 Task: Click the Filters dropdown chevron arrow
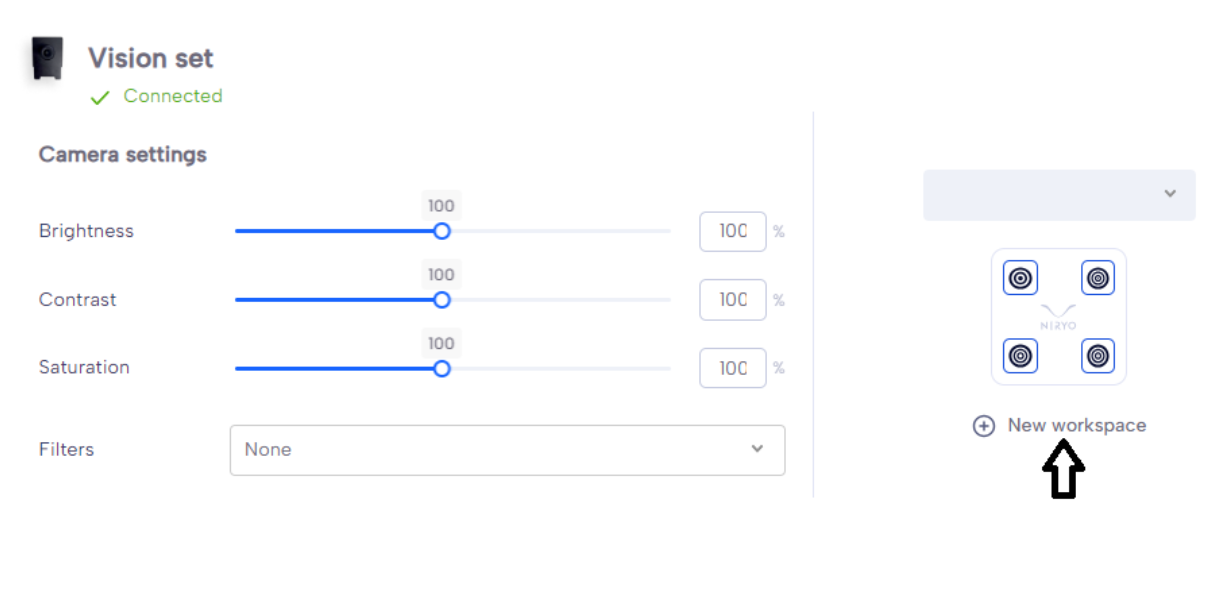coord(757,449)
